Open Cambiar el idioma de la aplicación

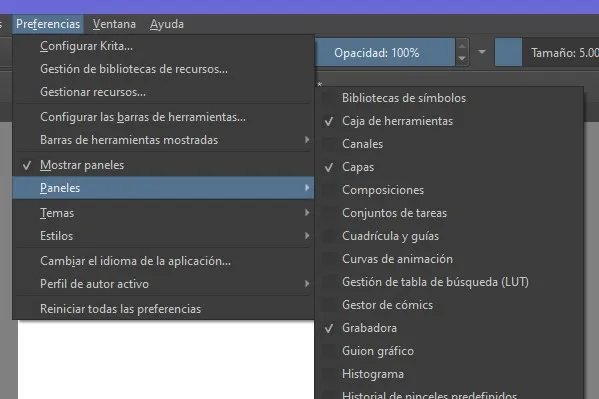click(x=163, y=261)
